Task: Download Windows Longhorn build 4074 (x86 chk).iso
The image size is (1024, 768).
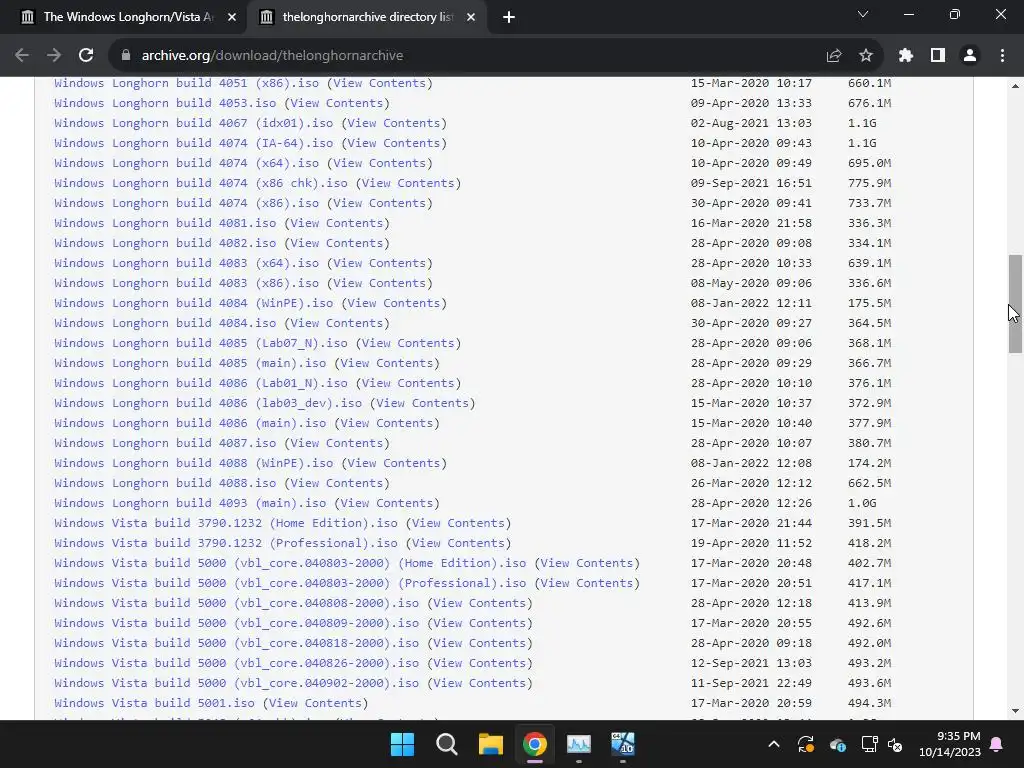Action: point(200,183)
